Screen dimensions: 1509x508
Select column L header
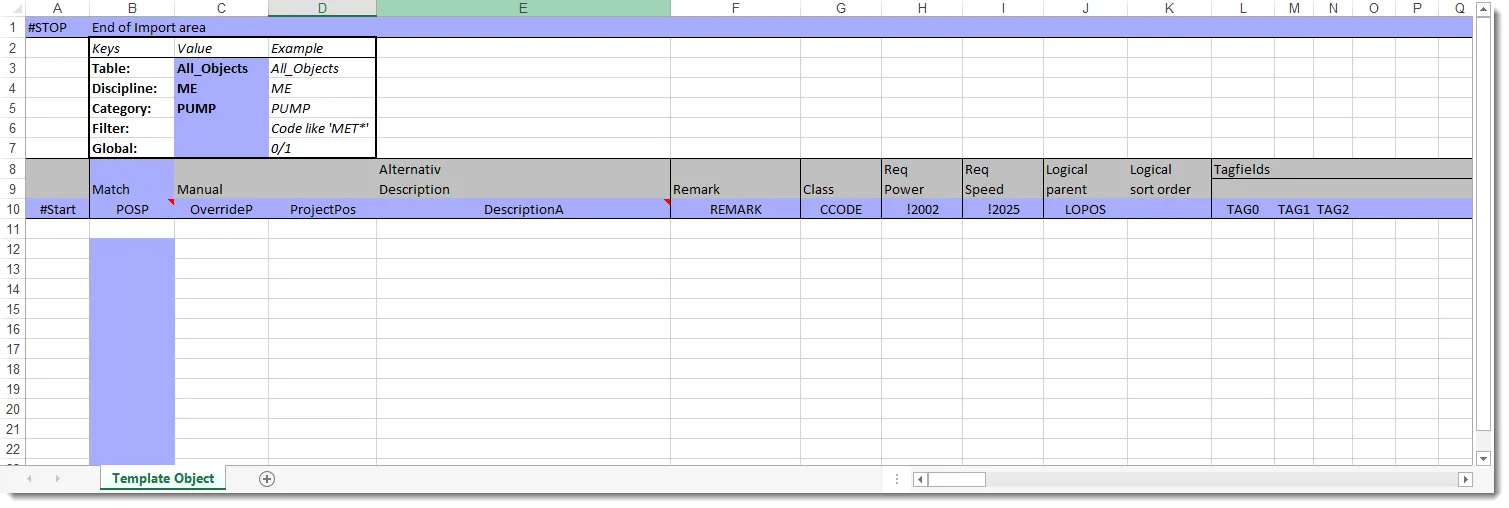[1243, 8]
